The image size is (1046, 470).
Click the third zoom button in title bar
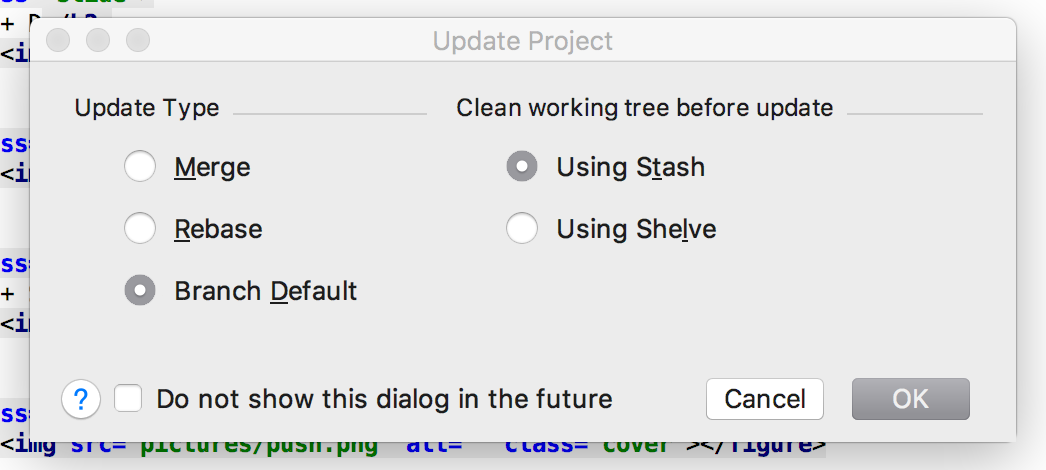coord(138,40)
